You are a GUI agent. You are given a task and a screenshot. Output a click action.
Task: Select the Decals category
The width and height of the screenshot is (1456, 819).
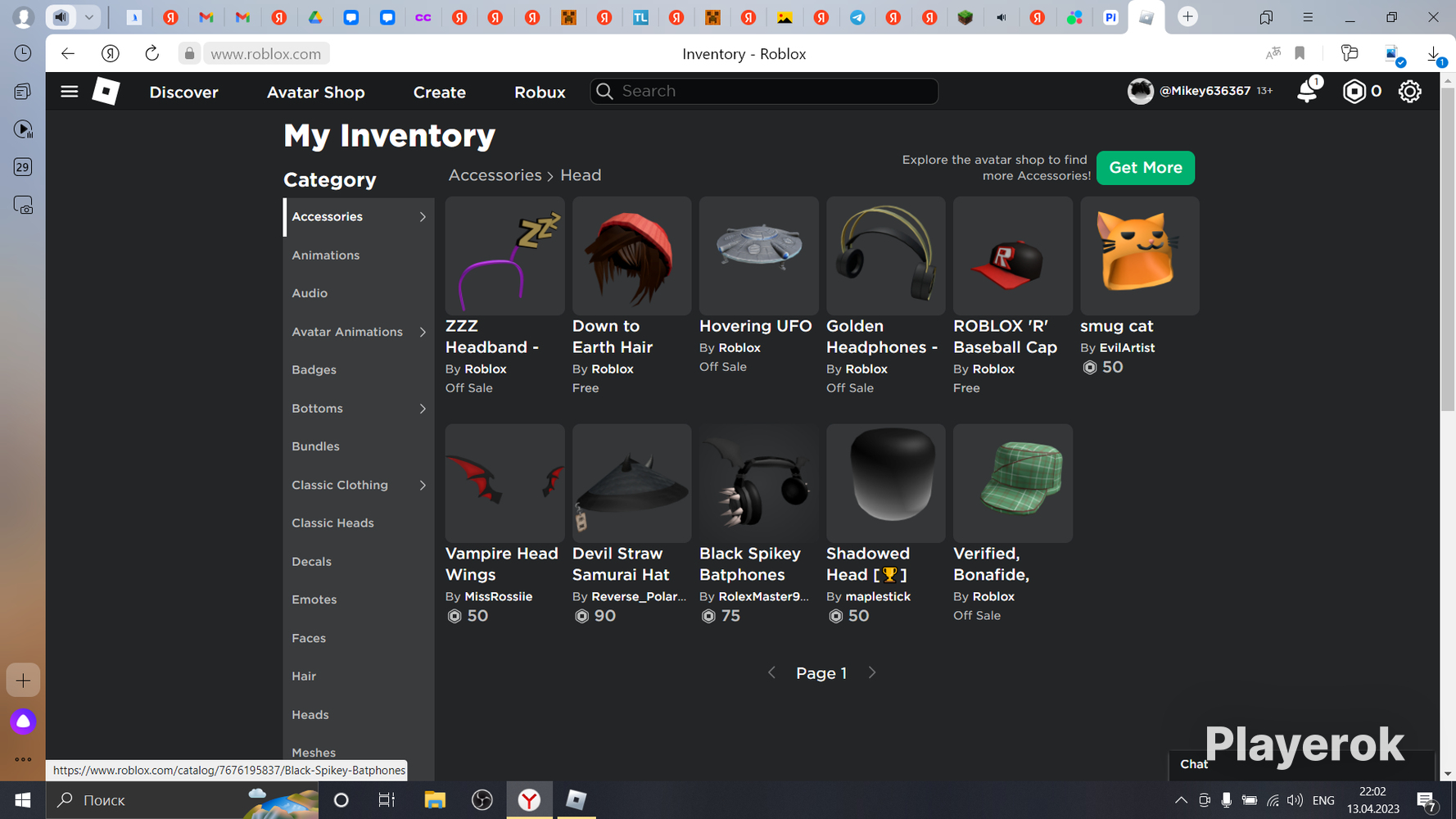[x=359, y=562]
